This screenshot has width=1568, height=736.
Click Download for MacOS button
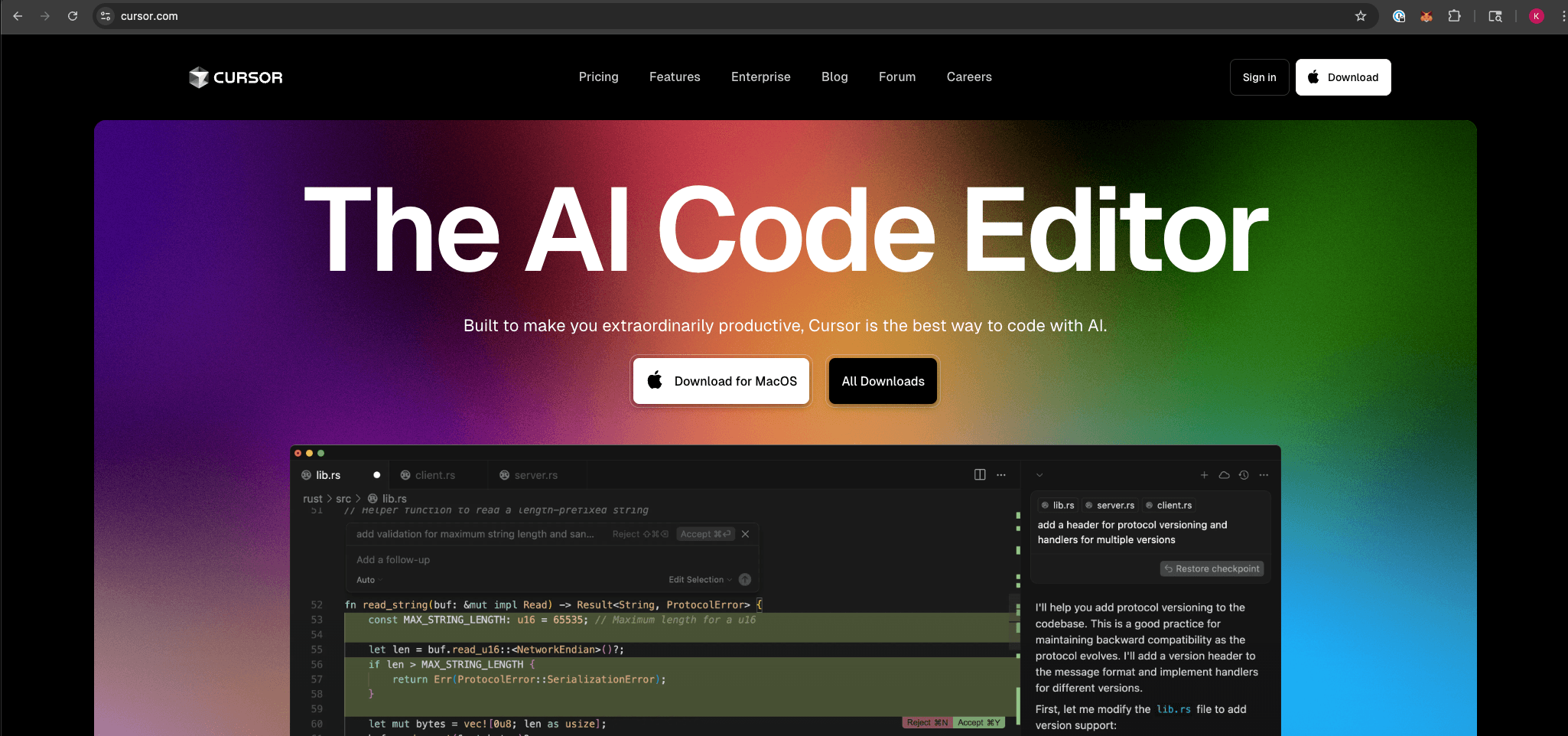click(721, 381)
